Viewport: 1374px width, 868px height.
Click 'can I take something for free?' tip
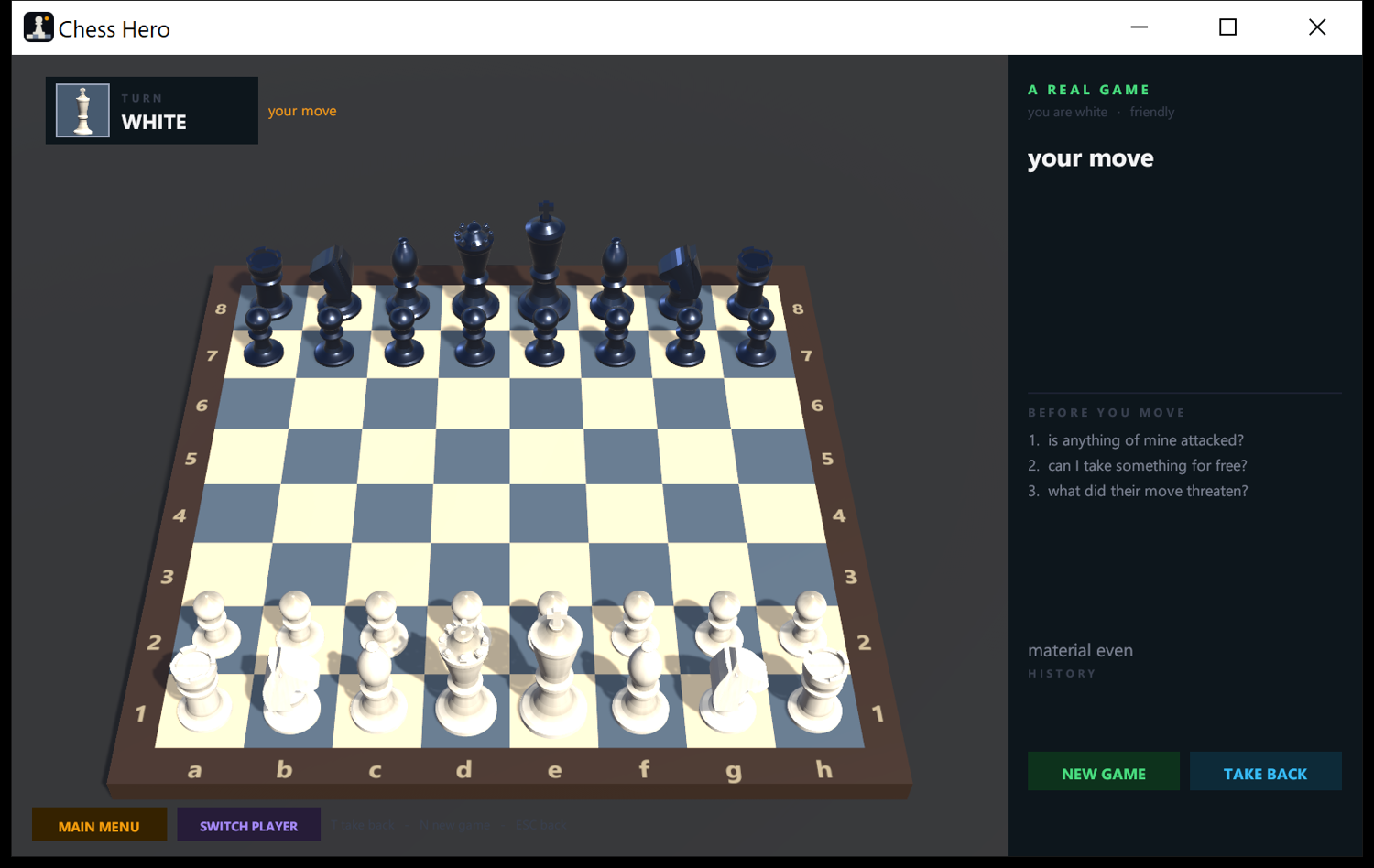tap(1147, 465)
